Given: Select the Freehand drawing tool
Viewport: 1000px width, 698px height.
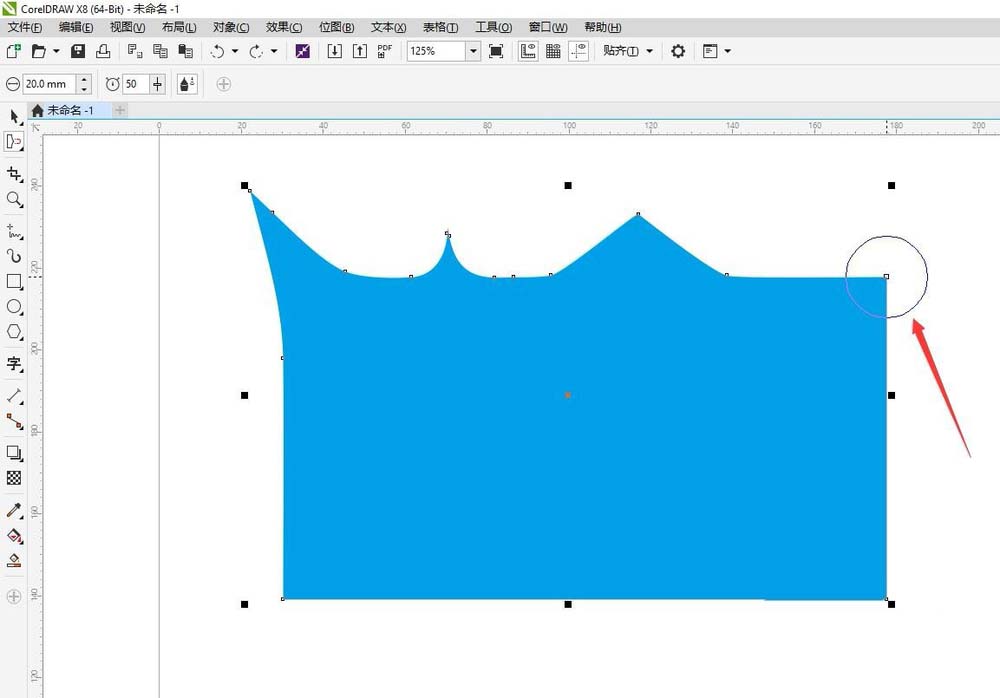Looking at the screenshot, I should 14,231.
